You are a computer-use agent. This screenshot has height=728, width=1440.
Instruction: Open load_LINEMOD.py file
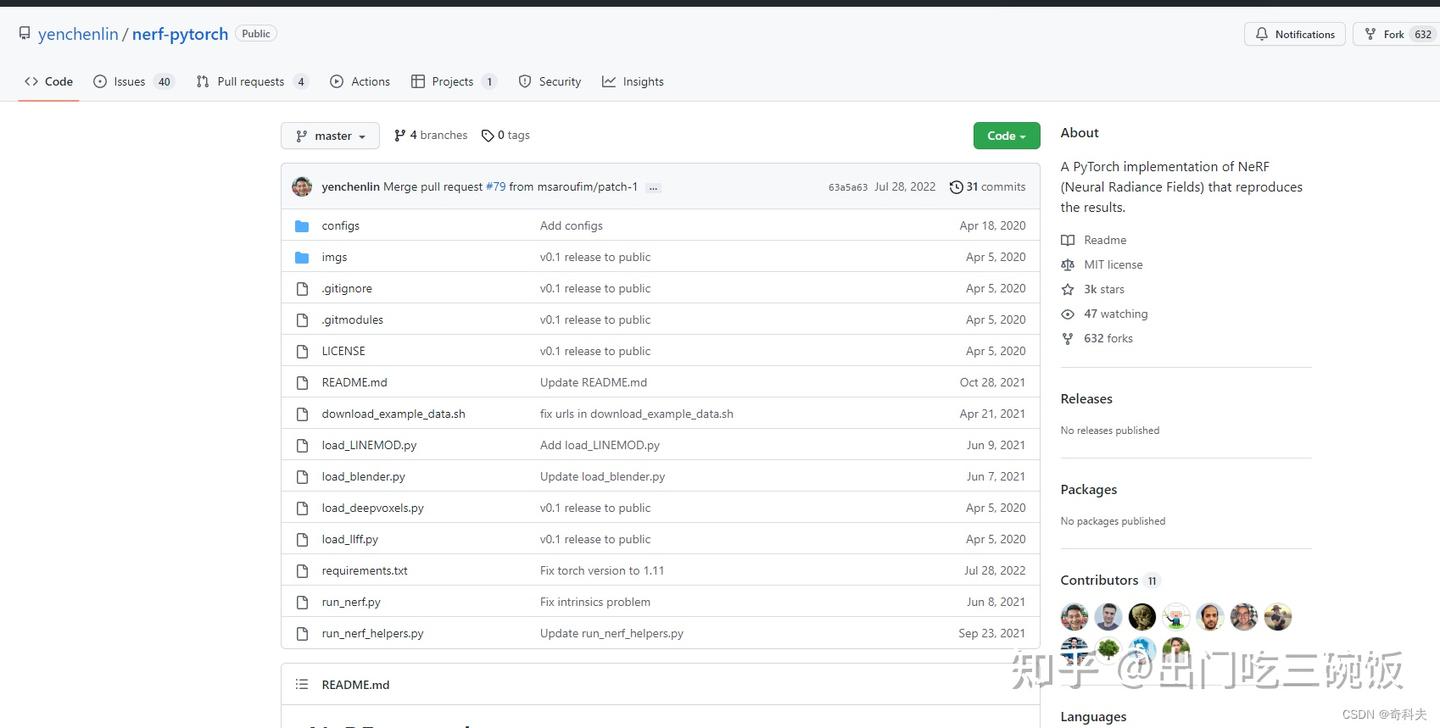369,445
